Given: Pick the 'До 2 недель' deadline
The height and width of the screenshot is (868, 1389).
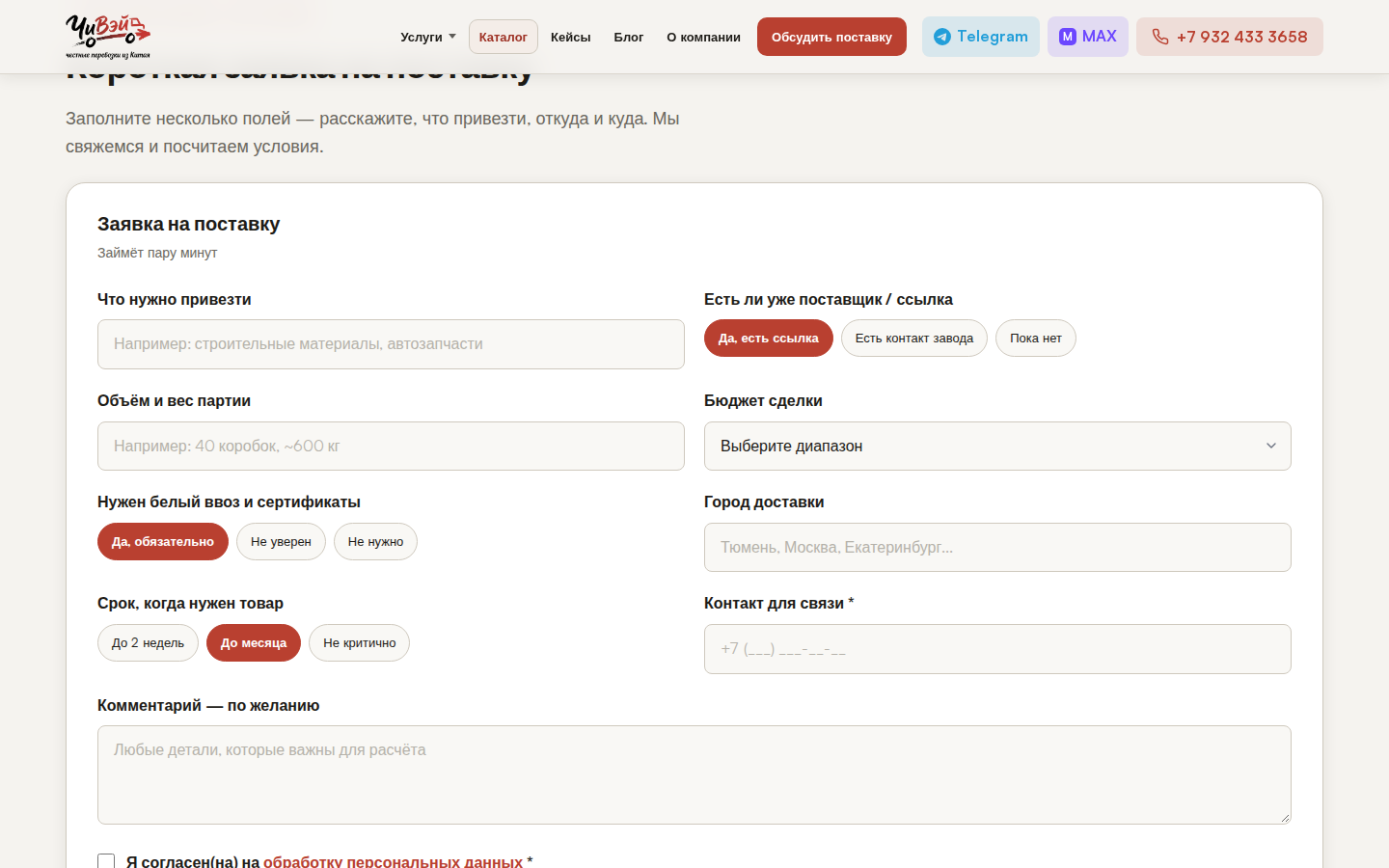Looking at the screenshot, I should 148,643.
